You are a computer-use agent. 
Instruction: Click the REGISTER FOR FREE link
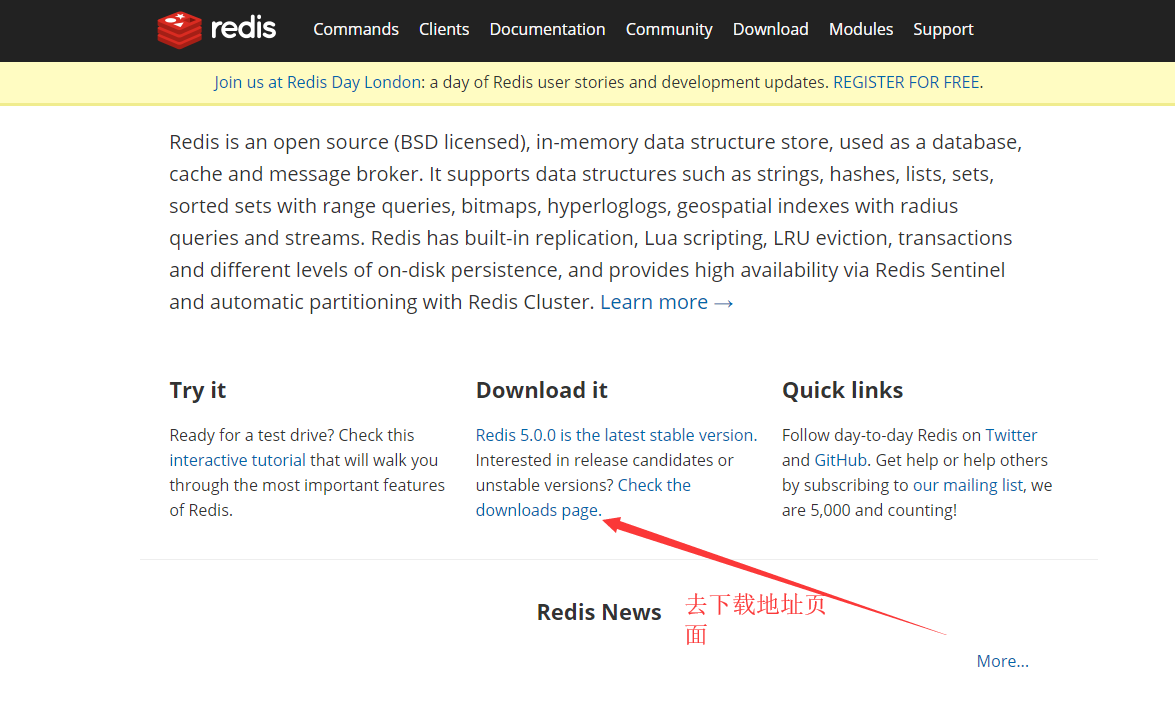(906, 82)
